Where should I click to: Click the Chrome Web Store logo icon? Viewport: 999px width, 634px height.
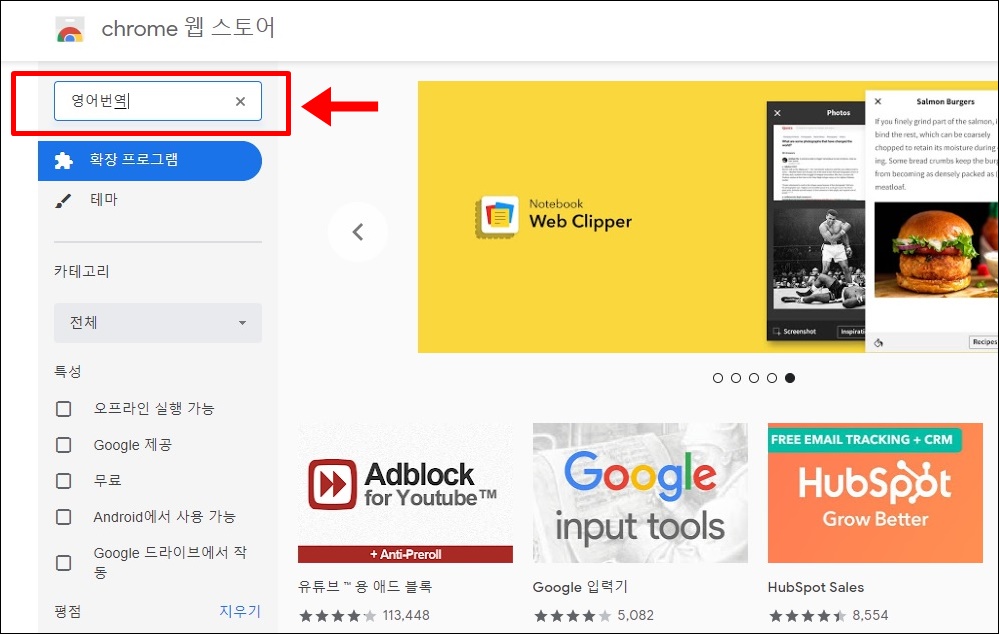click(x=70, y=30)
